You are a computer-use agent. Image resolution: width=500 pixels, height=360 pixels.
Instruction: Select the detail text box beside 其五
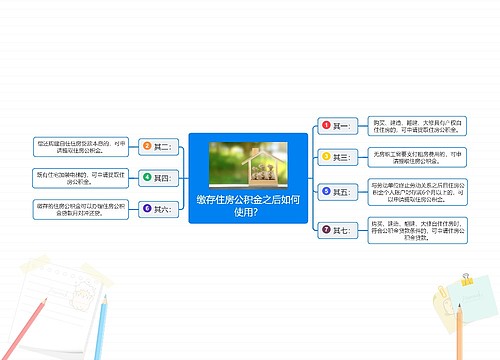click(x=418, y=192)
